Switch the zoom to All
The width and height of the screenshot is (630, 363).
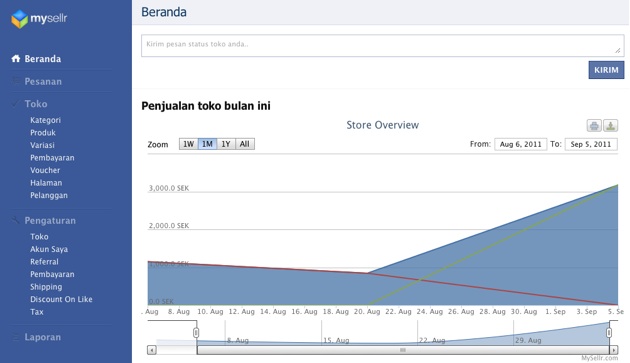coord(245,144)
